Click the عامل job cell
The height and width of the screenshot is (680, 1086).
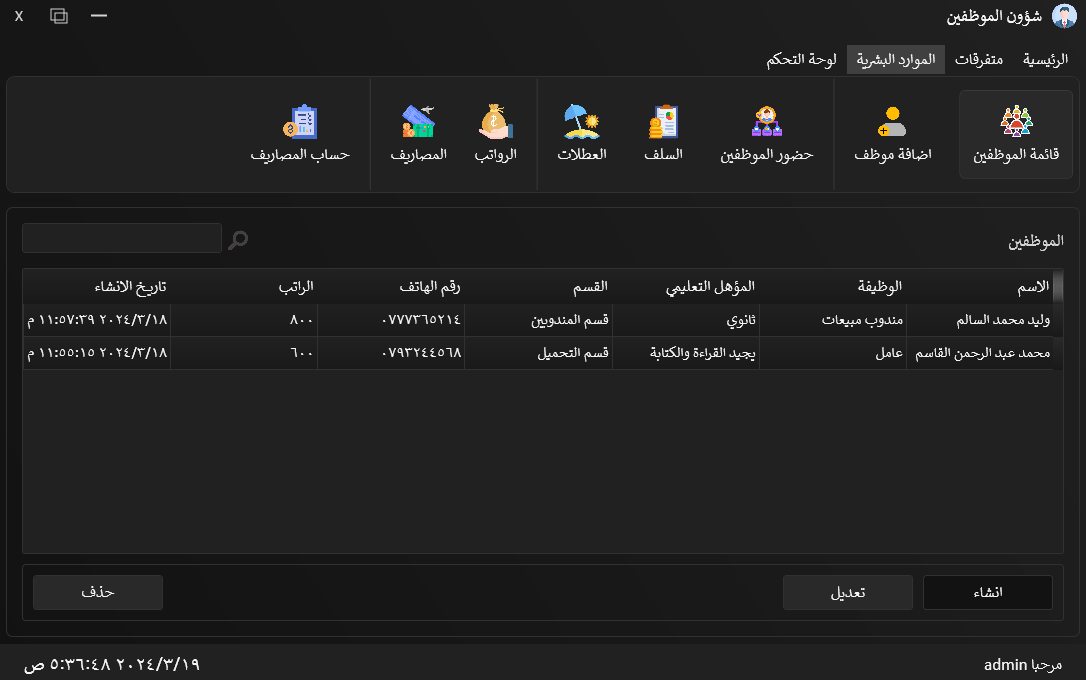tap(833, 353)
